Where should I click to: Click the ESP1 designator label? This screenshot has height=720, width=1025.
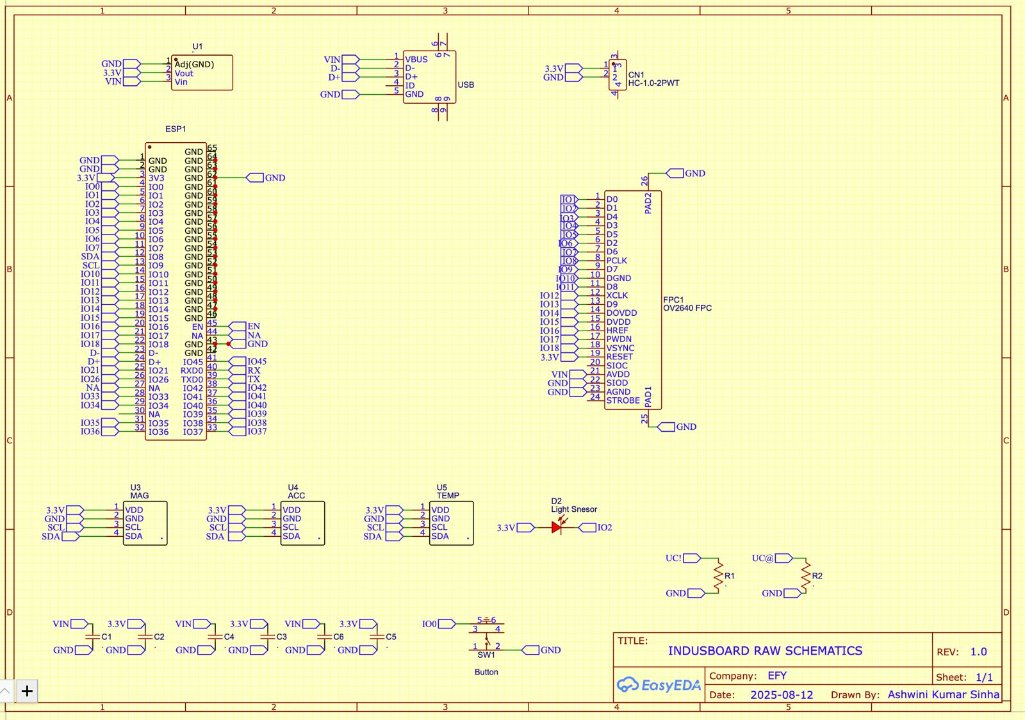(176, 129)
